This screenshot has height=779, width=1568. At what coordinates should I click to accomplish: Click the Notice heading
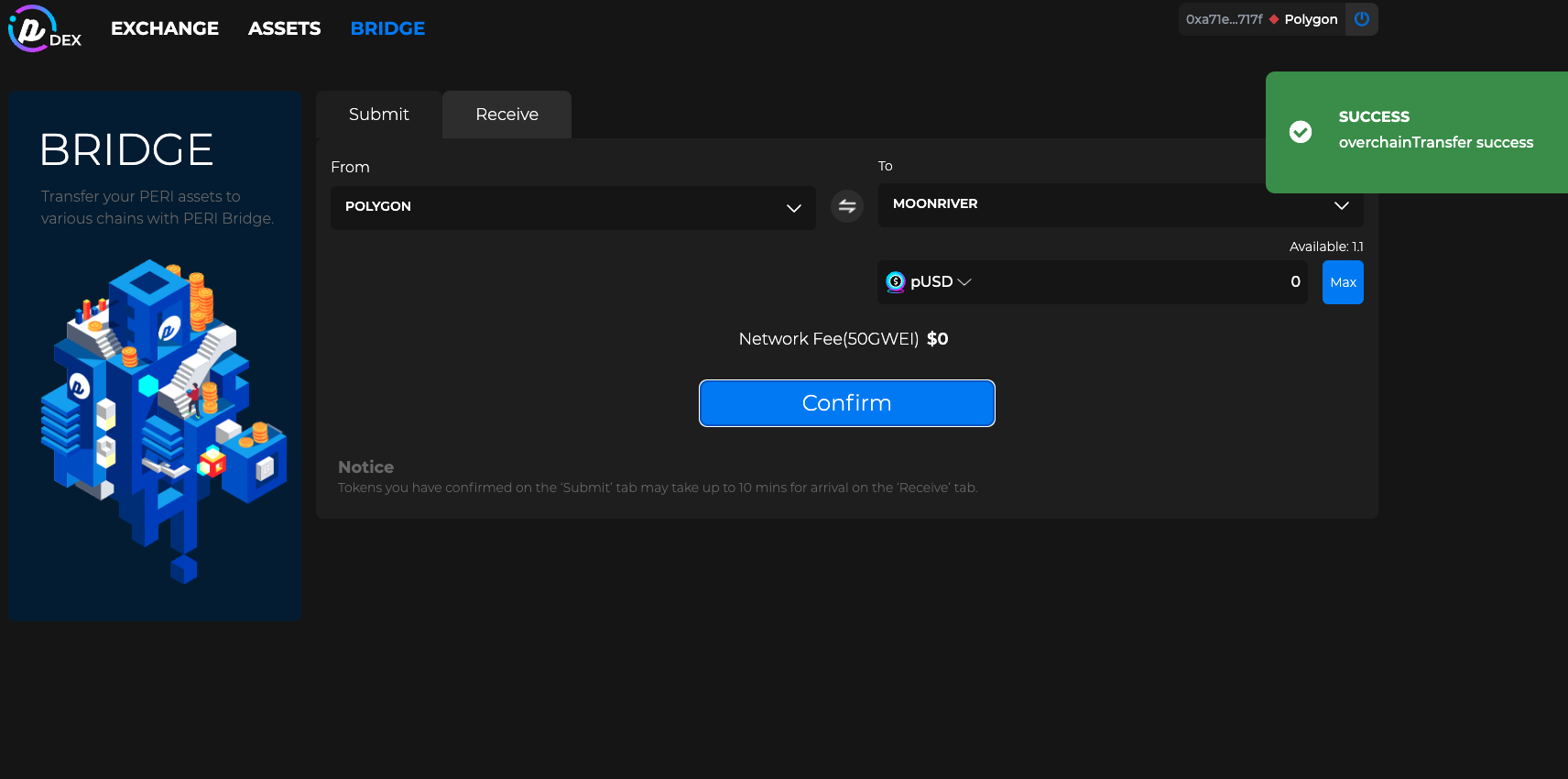(365, 467)
